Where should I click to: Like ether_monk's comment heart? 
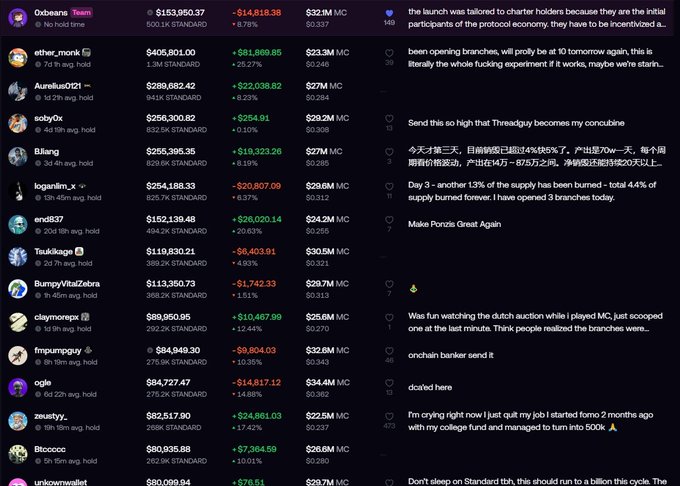pyautogui.click(x=389, y=53)
